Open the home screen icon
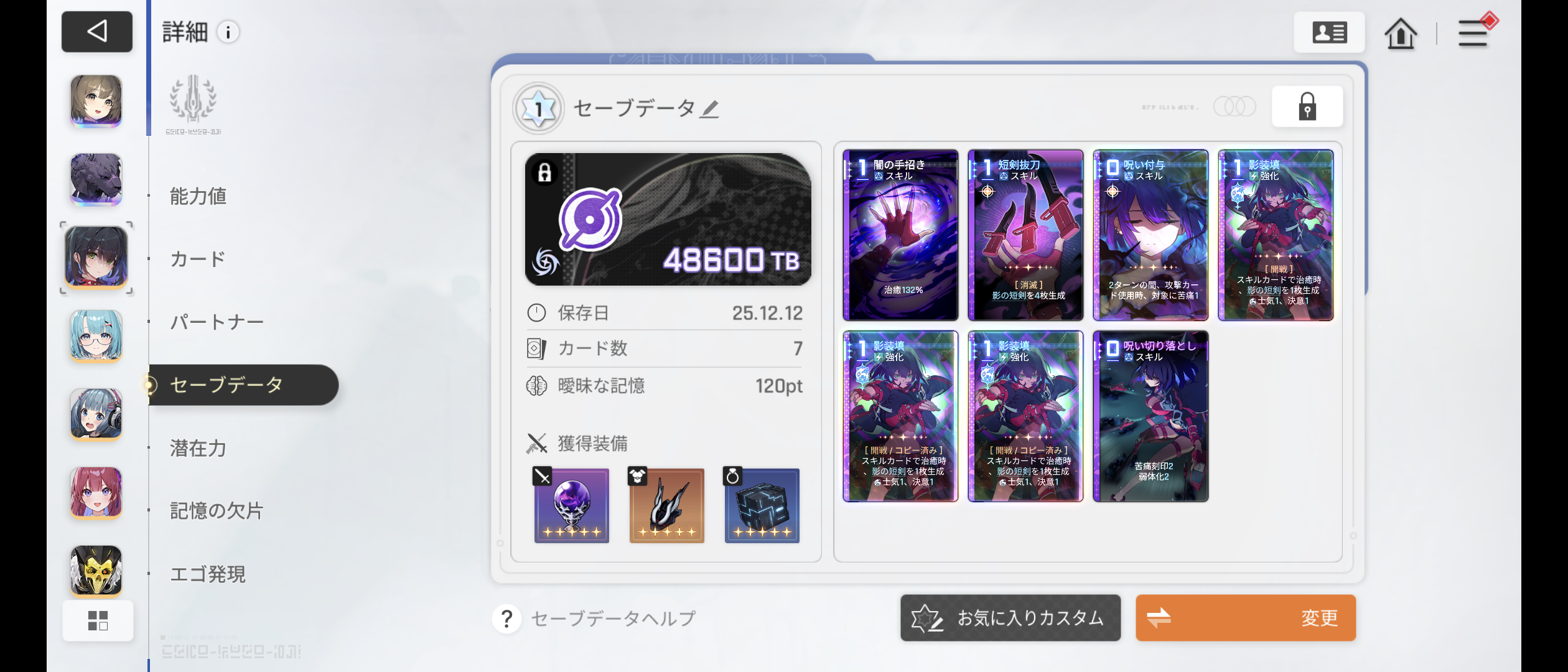The width and height of the screenshot is (1568, 672). pyautogui.click(x=1400, y=33)
